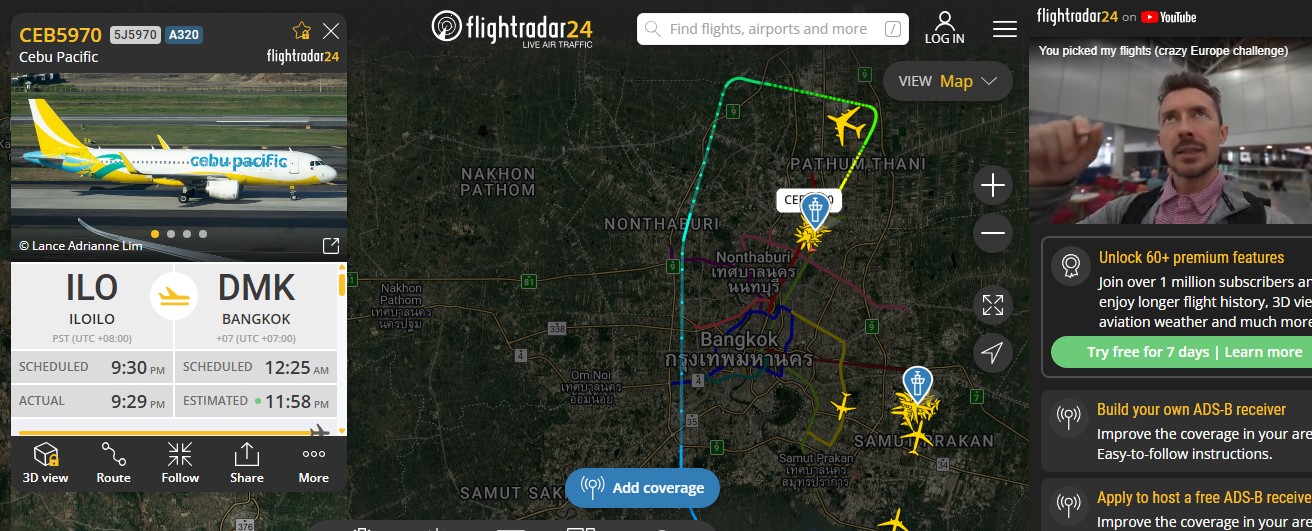This screenshot has width=1312, height=531.
Task: Show the flight Route
Action: (113, 463)
